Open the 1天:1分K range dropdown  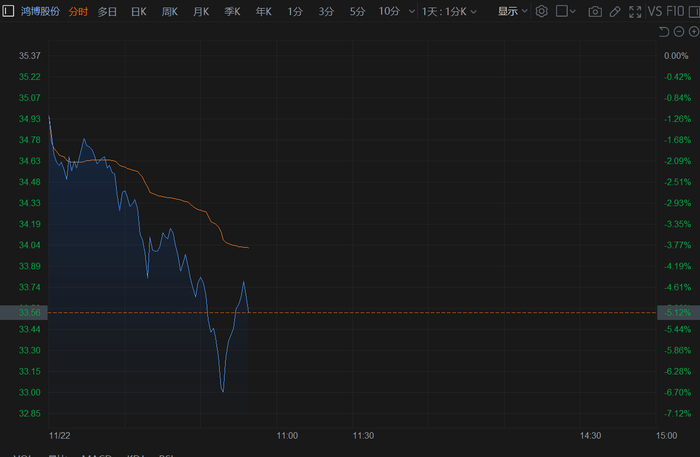coord(448,11)
